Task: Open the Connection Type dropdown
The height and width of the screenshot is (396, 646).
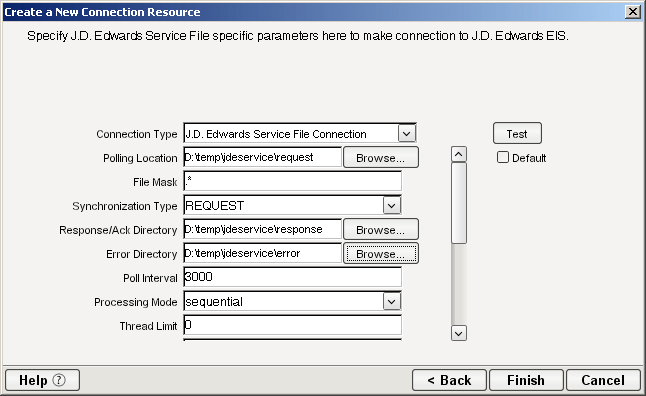Action: (x=407, y=134)
